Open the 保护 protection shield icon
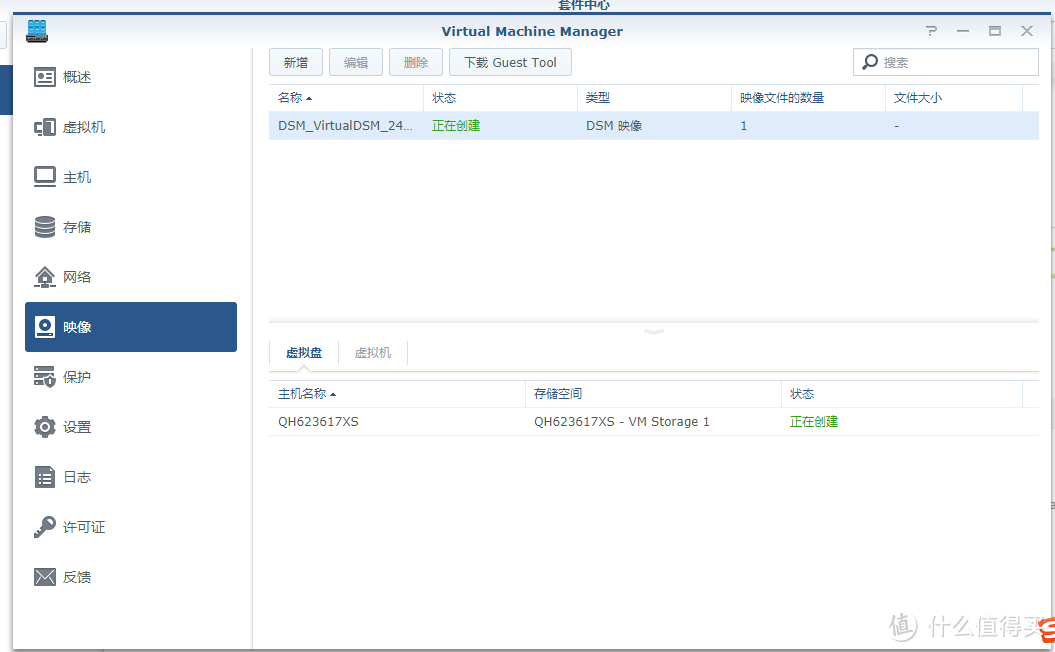Image resolution: width=1055 pixels, height=652 pixels. pyautogui.click(x=44, y=377)
